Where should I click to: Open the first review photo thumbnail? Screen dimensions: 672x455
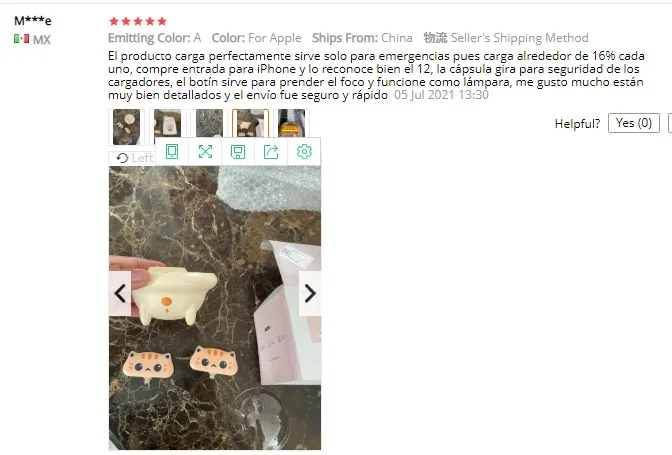click(126, 127)
